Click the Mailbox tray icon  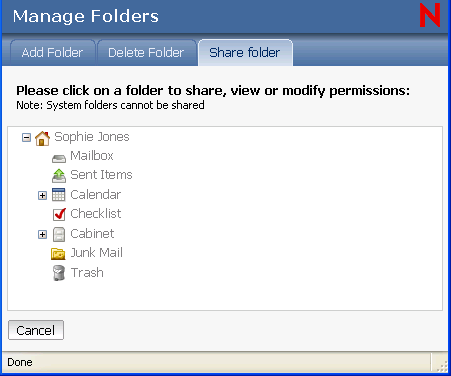click(x=59, y=159)
